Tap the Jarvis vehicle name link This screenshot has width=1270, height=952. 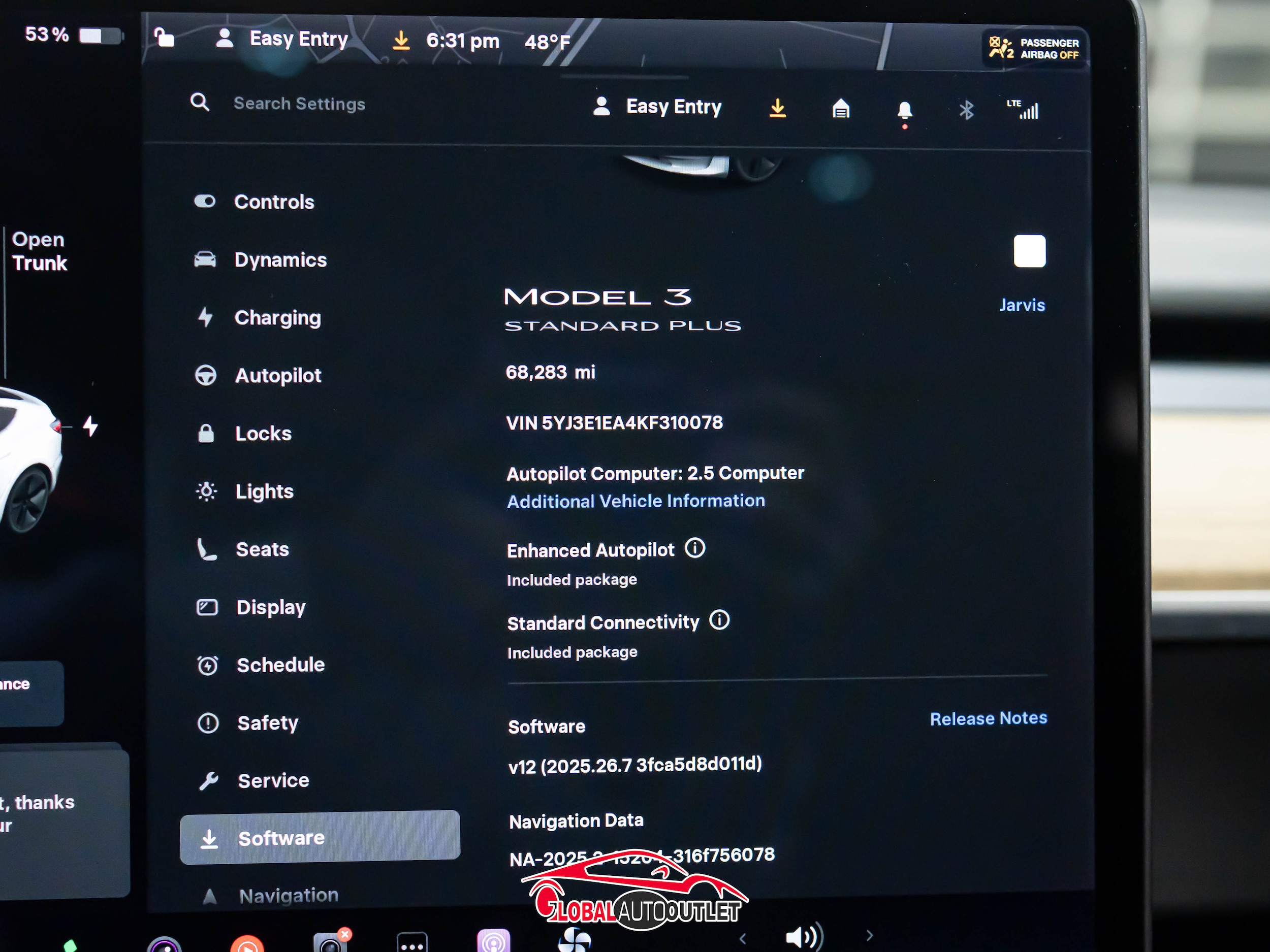1022,305
